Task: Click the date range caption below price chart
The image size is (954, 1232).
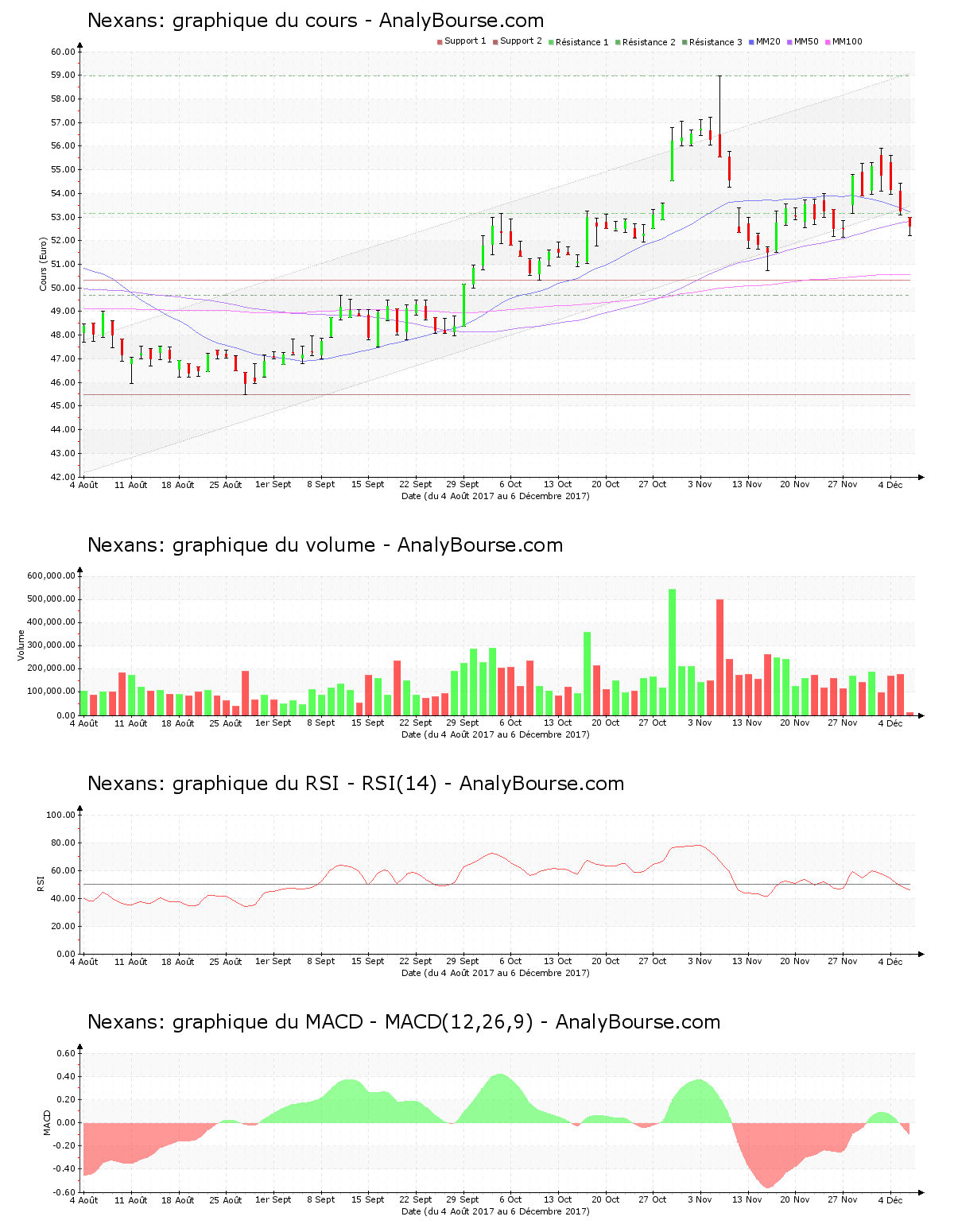Action: pyautogui.click(x=495, y=496)
